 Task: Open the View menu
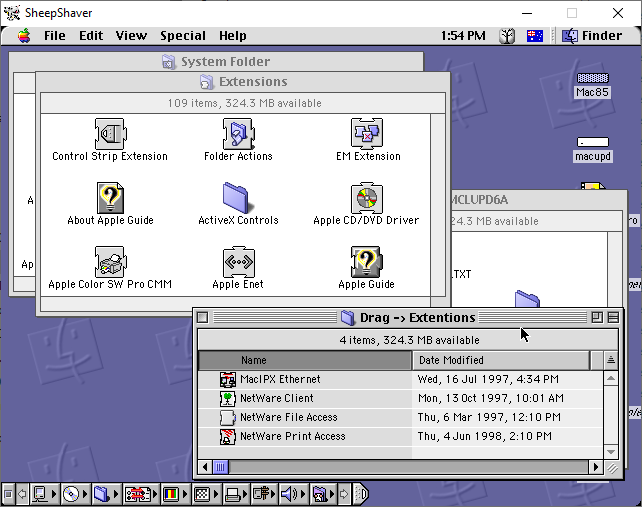click(131, 36)
